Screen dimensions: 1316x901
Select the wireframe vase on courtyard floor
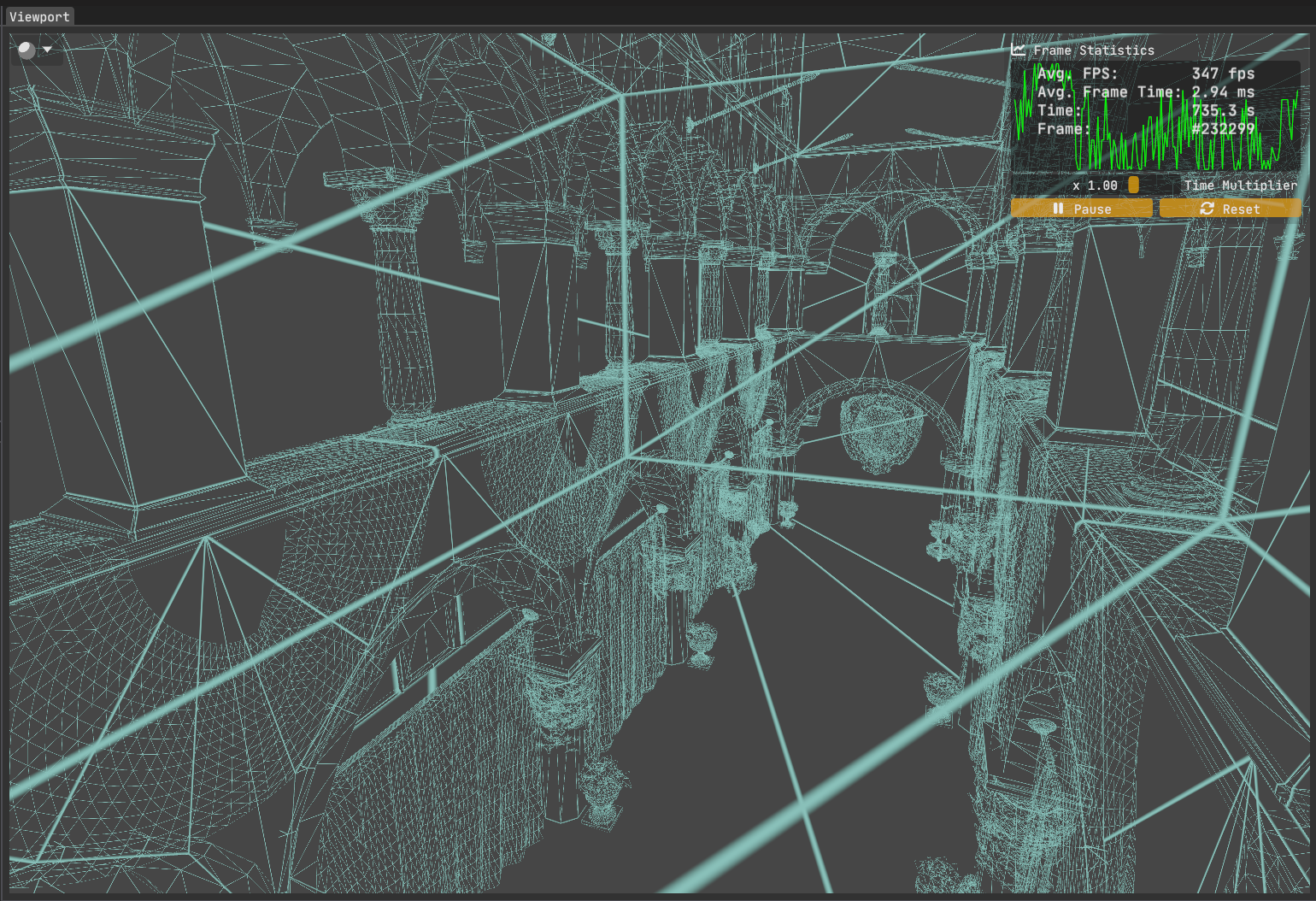point(701,642)
